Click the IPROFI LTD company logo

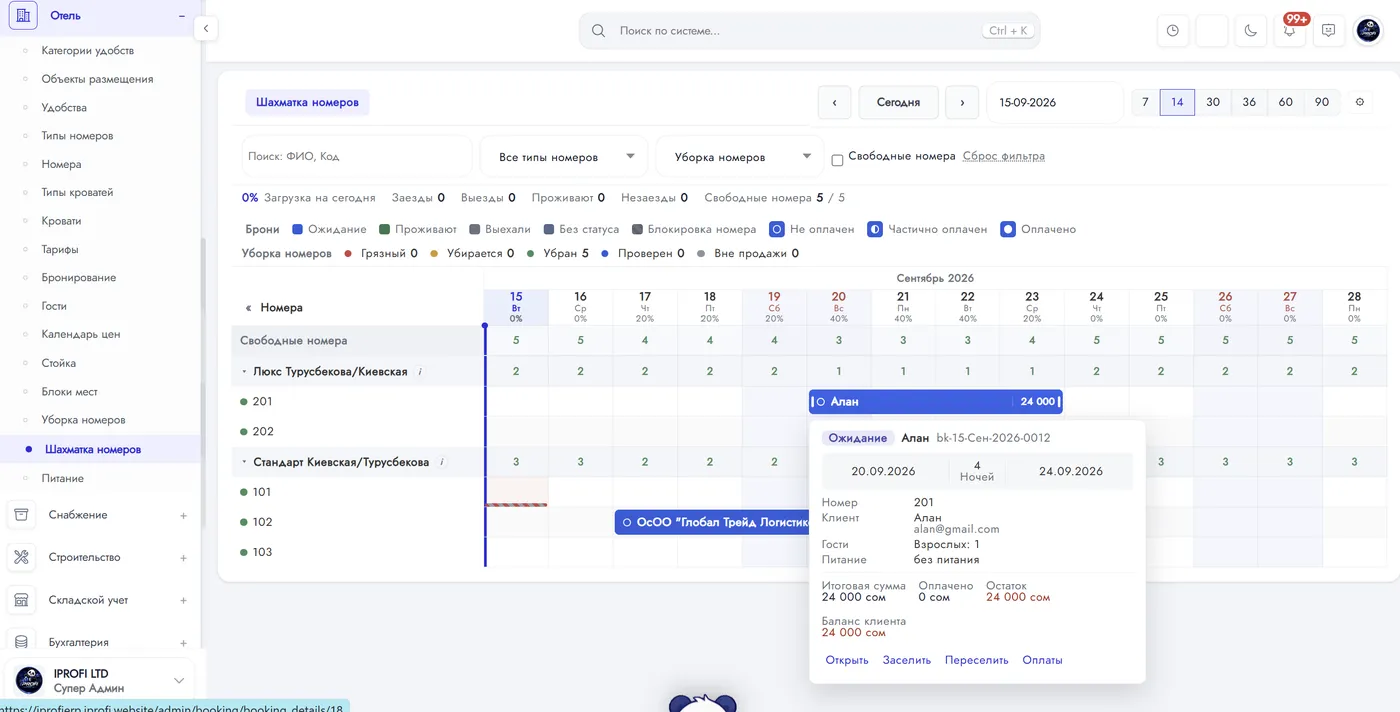tap(29, 680)
